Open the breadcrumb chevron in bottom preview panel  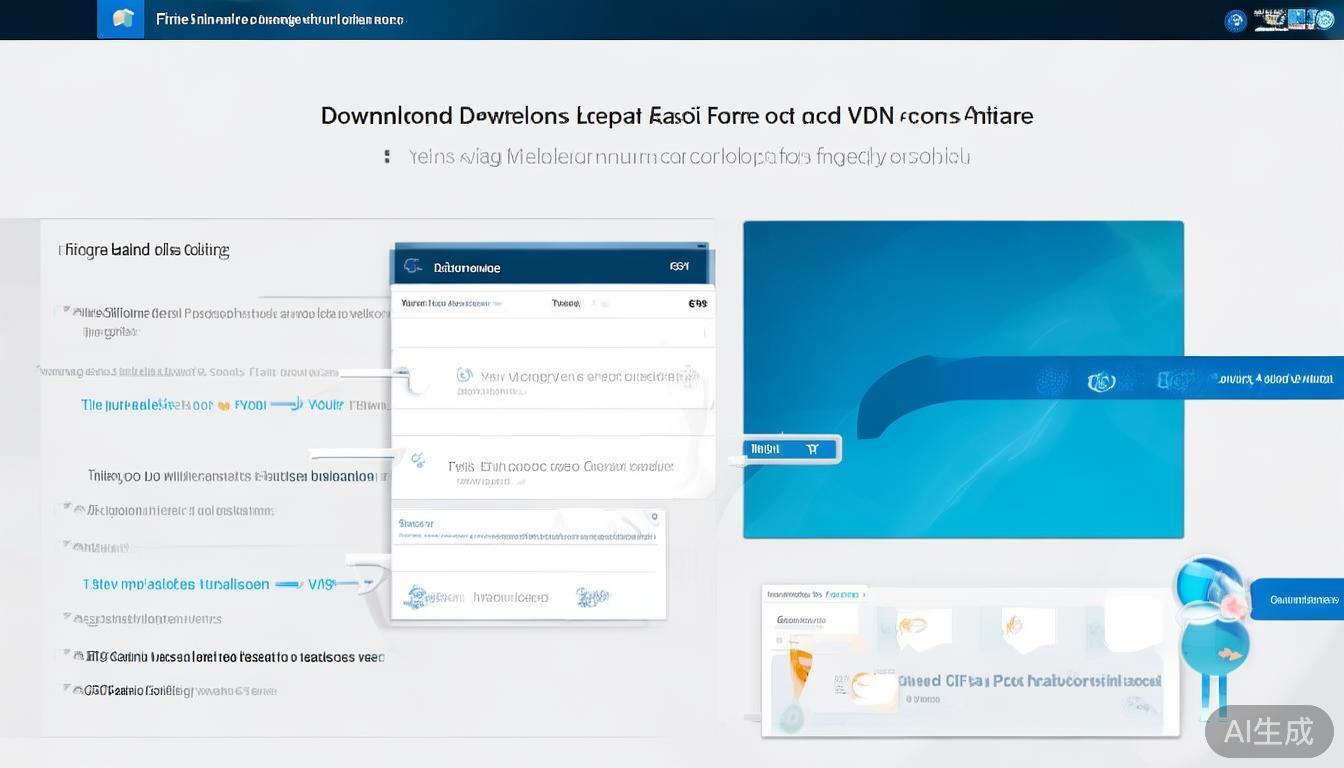[864, 594]
